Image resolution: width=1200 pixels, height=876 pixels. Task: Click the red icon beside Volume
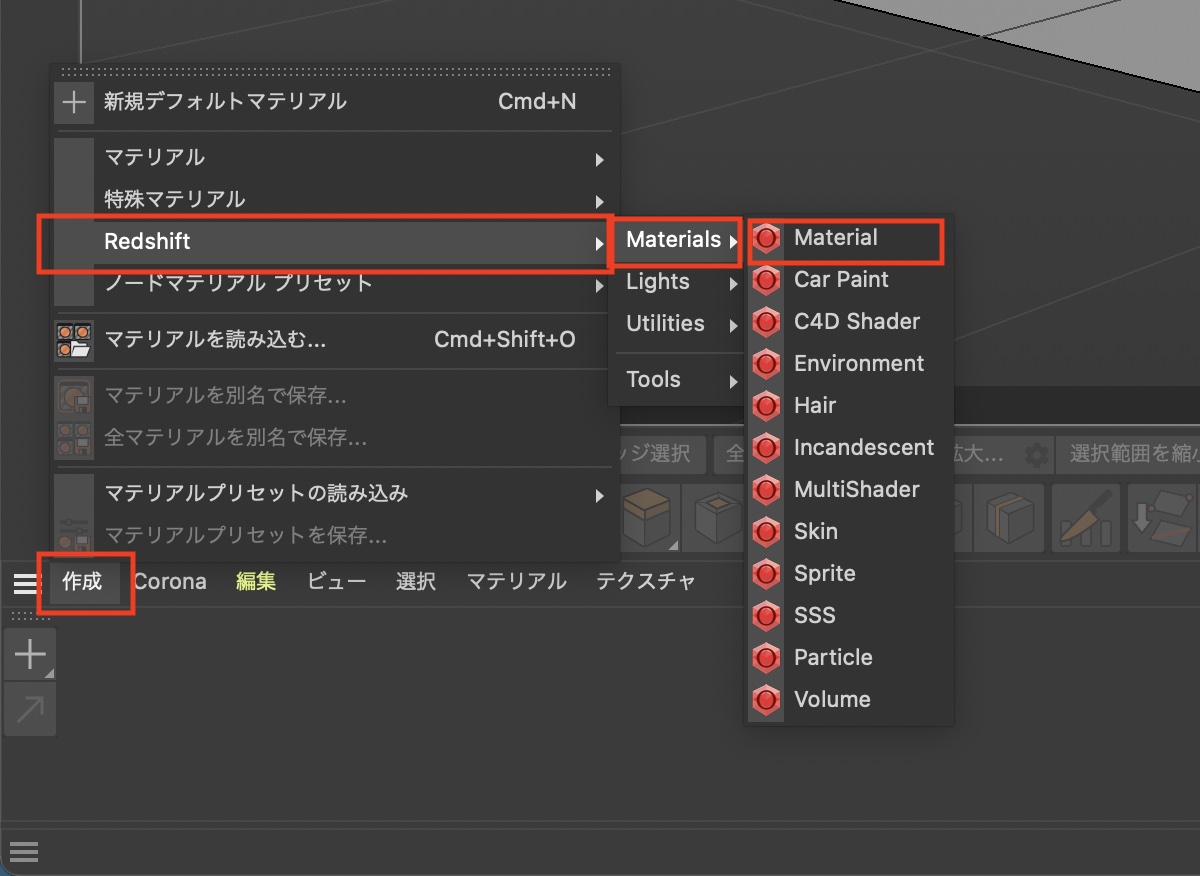pos(767,699)
